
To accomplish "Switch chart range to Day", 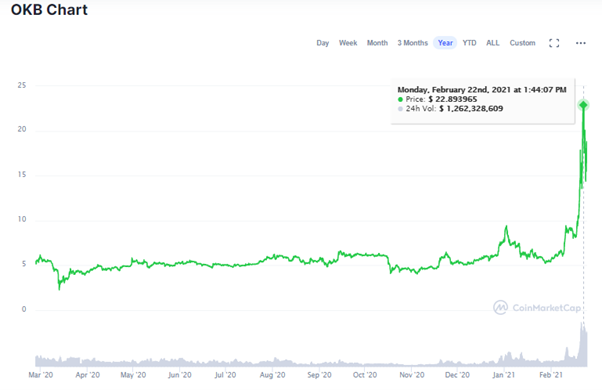I will click(x=322, y=43).
